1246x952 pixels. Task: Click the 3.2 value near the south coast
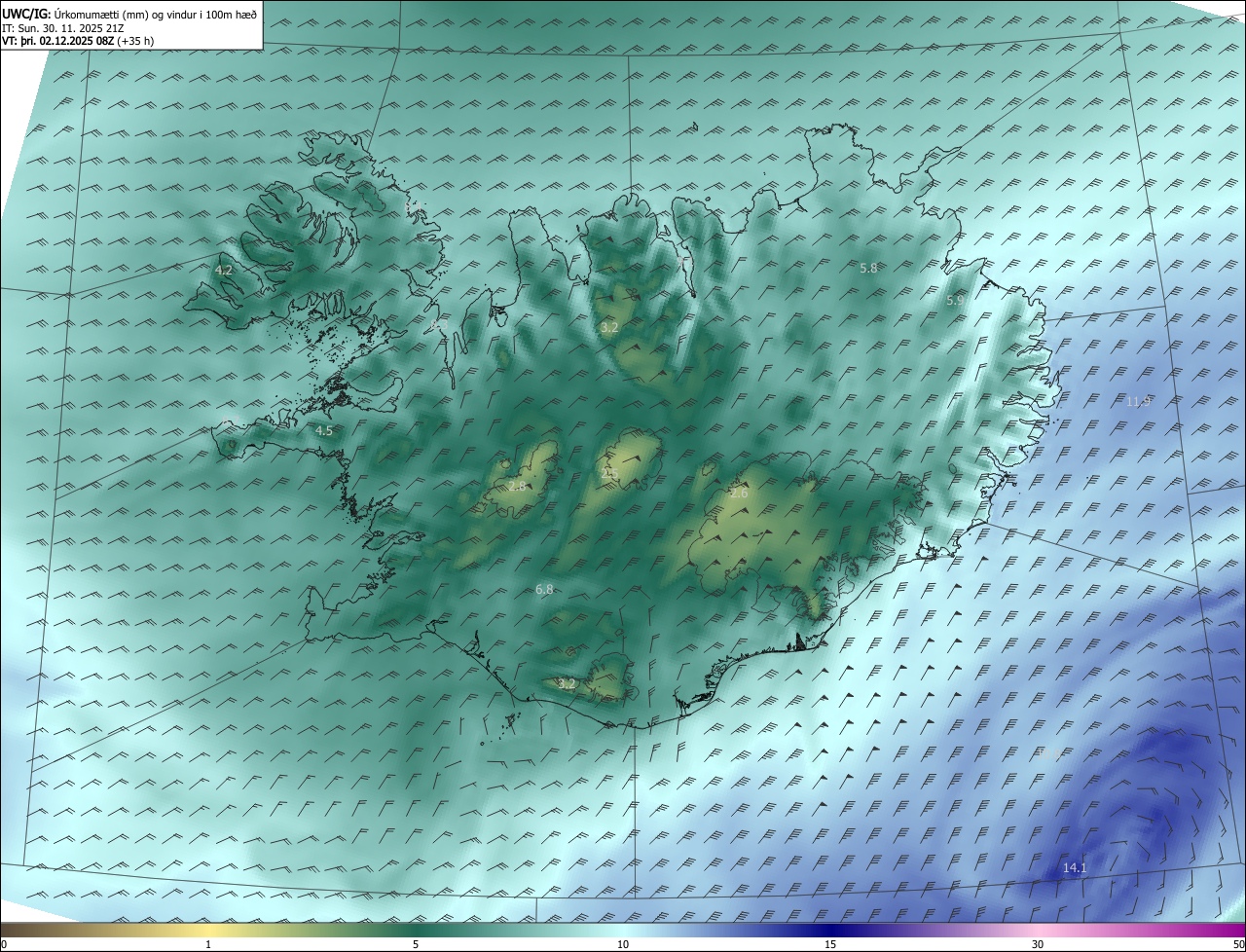tap(568, 684)
